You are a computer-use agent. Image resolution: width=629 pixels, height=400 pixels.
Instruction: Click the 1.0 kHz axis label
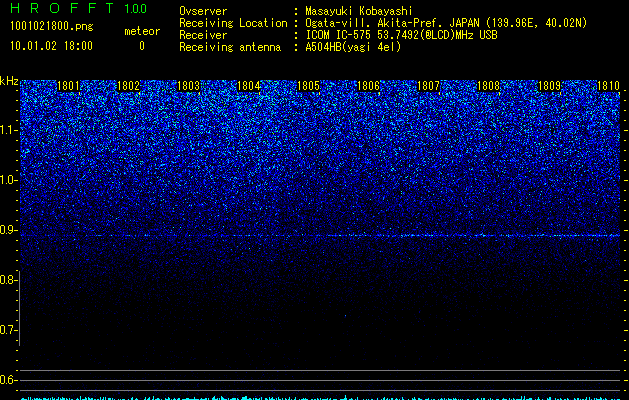8,180
